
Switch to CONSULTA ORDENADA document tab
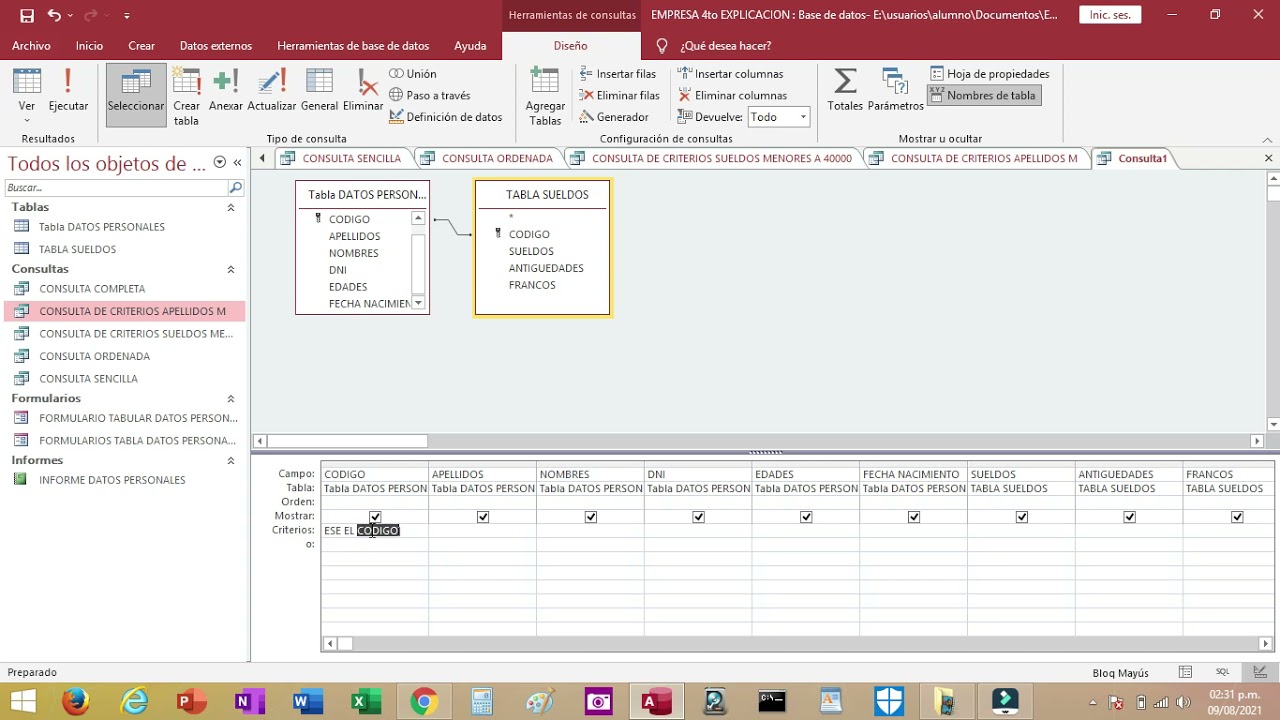coord(488,158)
